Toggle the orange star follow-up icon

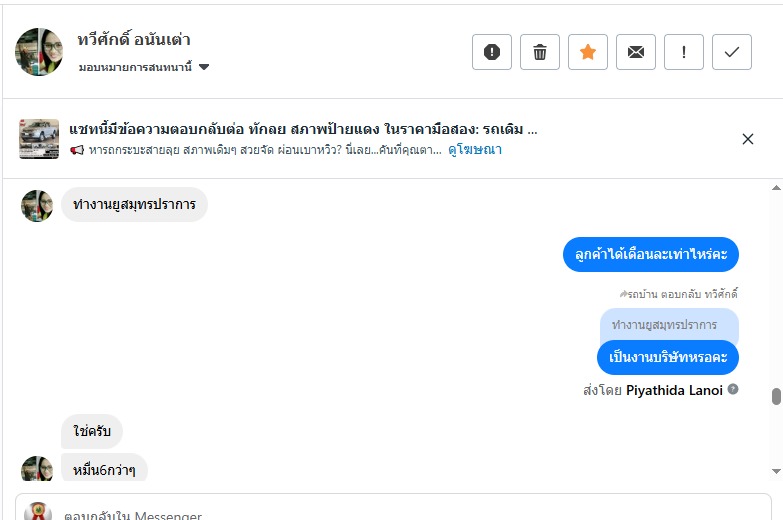pos(588,52)
